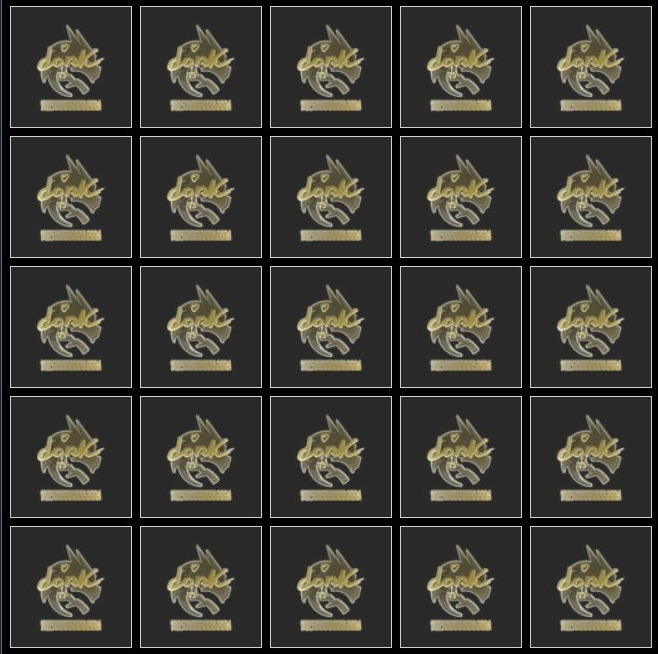Select the donk sticker in the bottom-left cell
The width and height of the screenshot is (658, 654).
(71, 587)
